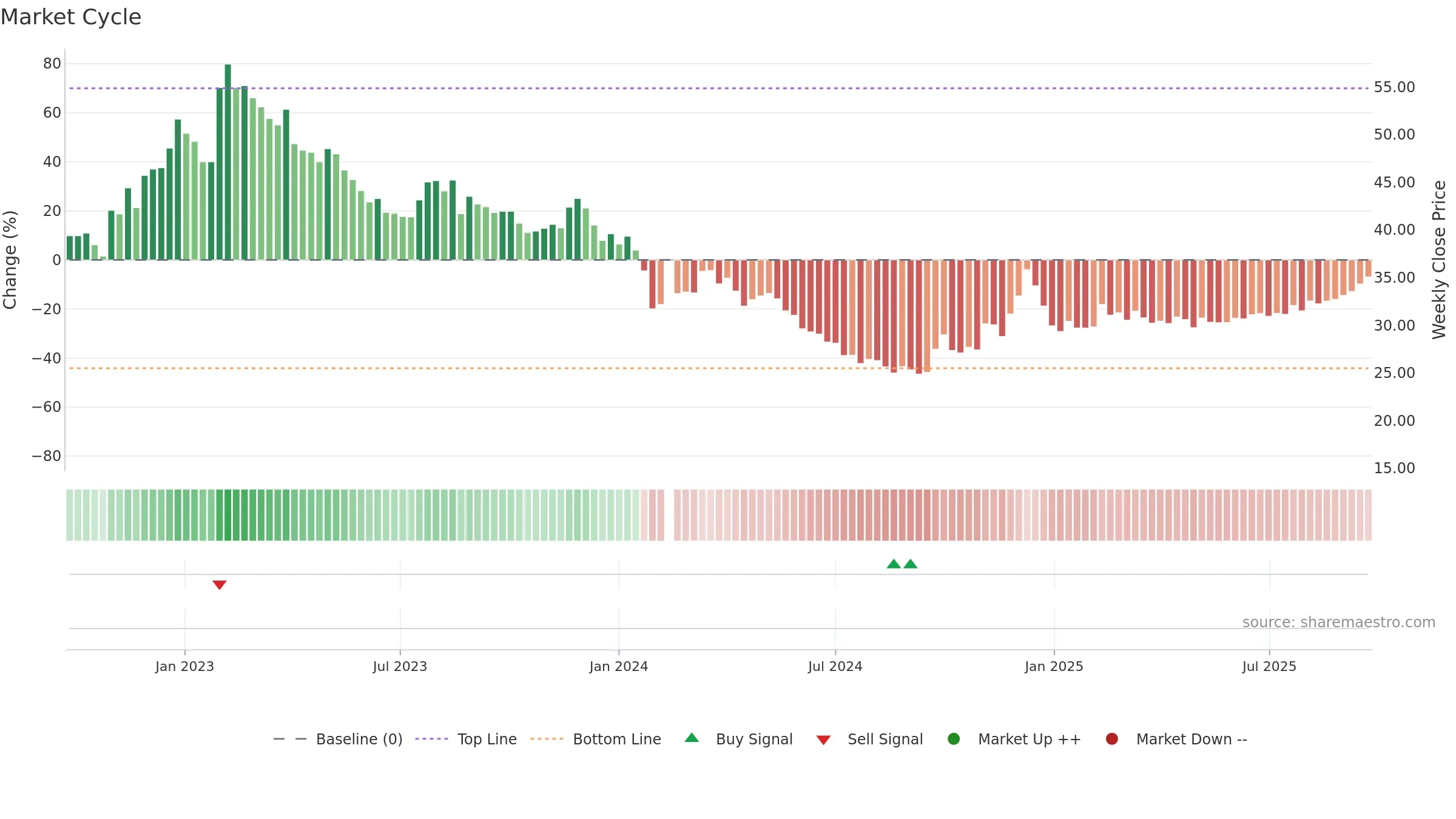
Task: Click the first green buy signal marker
Action: pyautogui.click(x=894, y=564)
